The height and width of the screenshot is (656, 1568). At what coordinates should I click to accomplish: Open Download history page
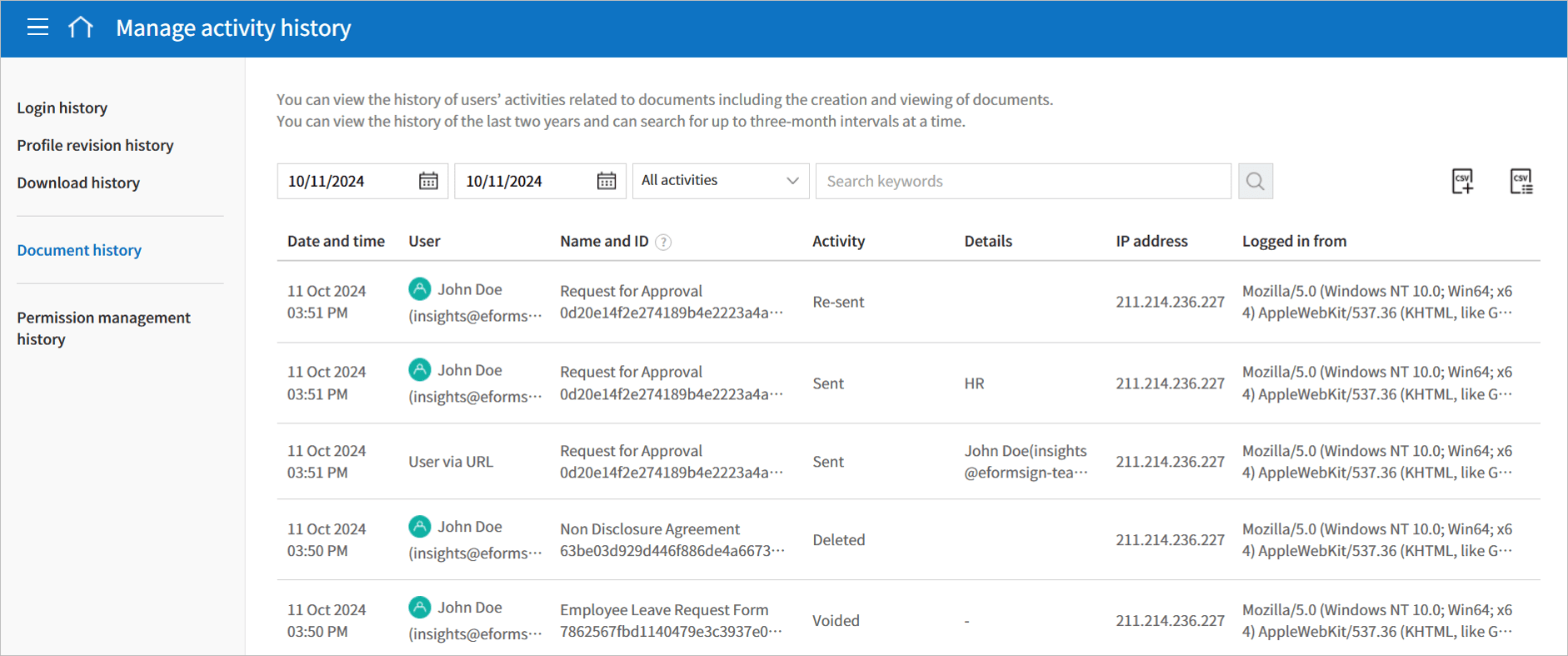tap(78, 183)
